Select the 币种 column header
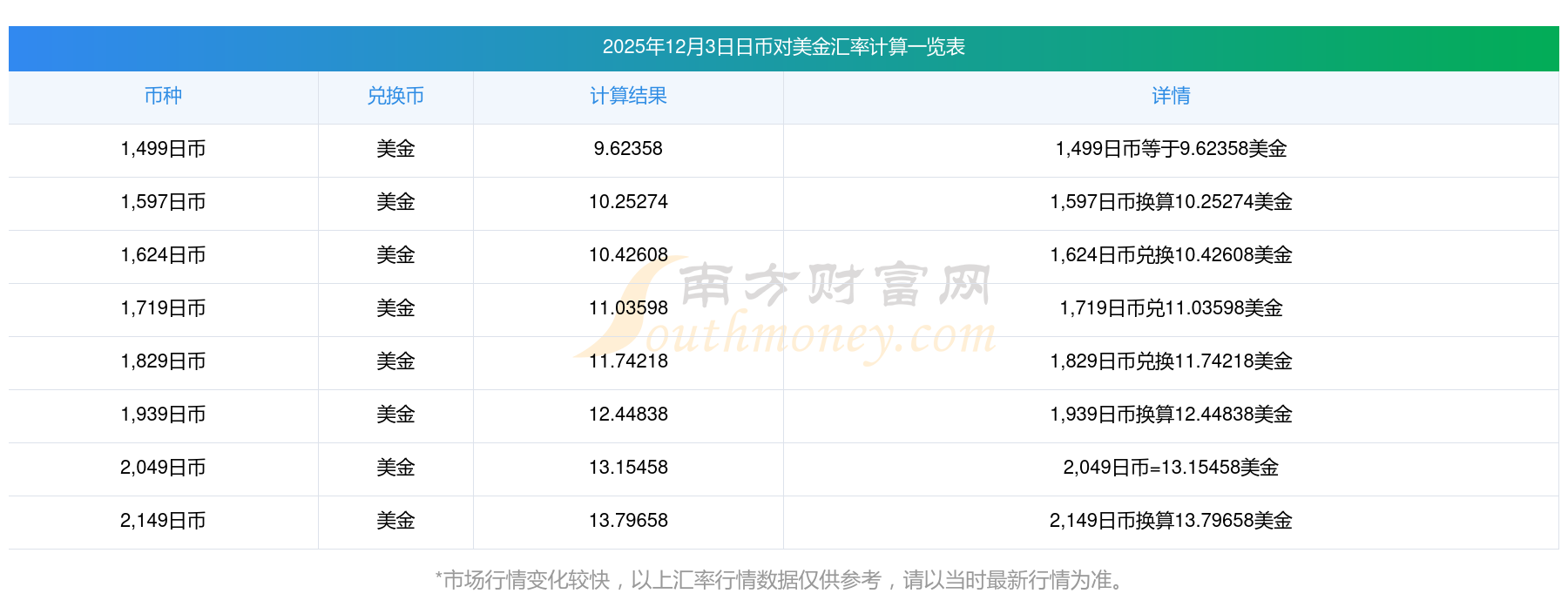Image resolution: width=1568 pixels, height=607 pixels. pos(163,96)
